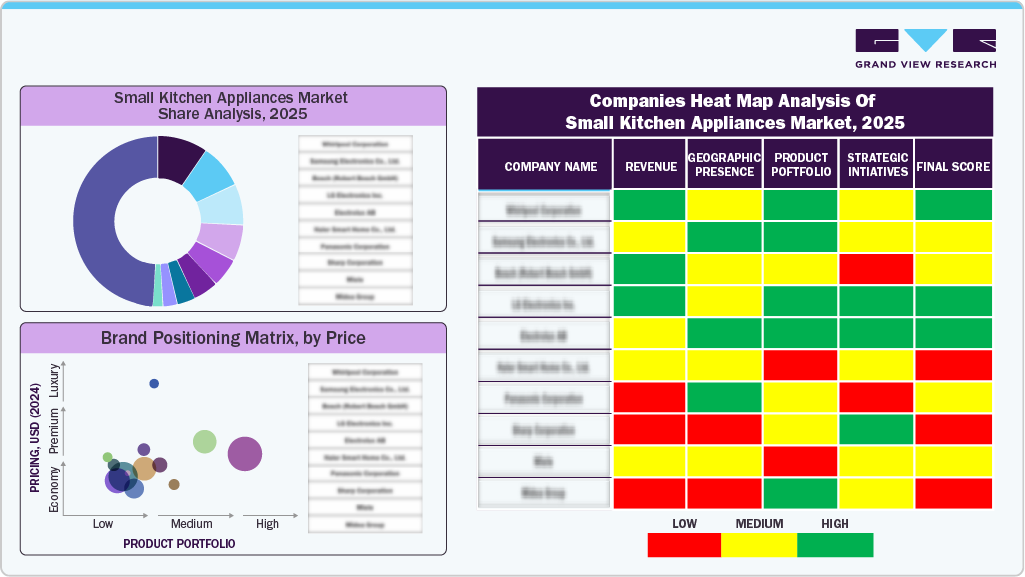Click the Small Kitchen Appliances Market Share Analysis title
The height and width of the screenshot is (577, 1025).
click(231, 106)
